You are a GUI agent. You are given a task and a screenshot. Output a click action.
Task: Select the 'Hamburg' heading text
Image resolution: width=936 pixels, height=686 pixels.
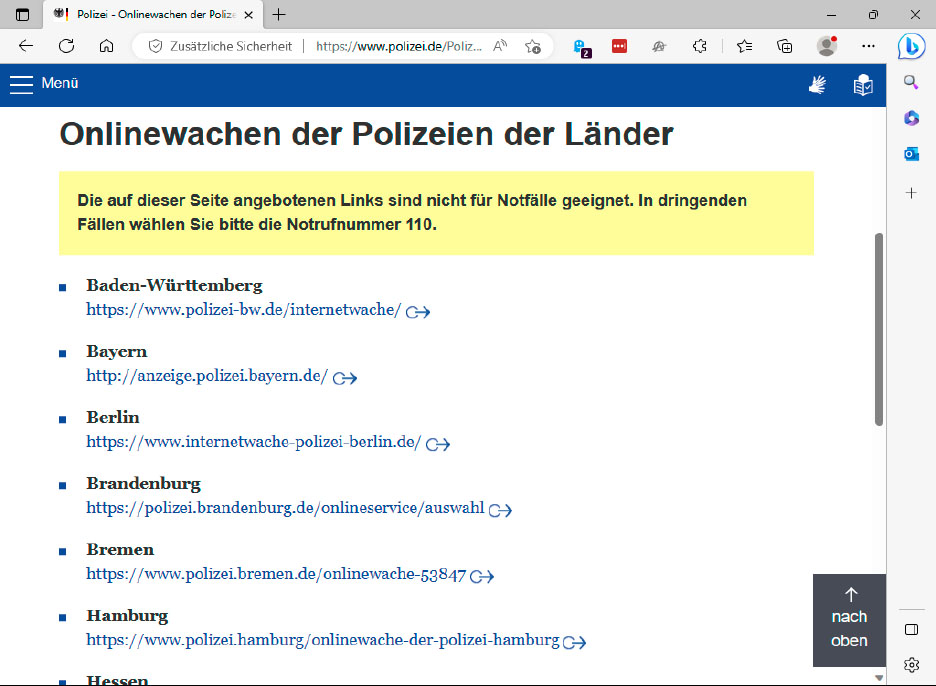coord(127,616)
